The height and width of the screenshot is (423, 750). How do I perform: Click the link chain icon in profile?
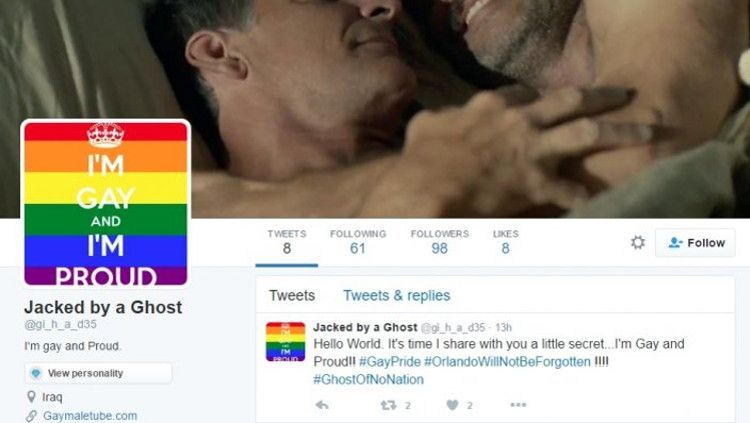pyautogui.click(x=31, y=416)
